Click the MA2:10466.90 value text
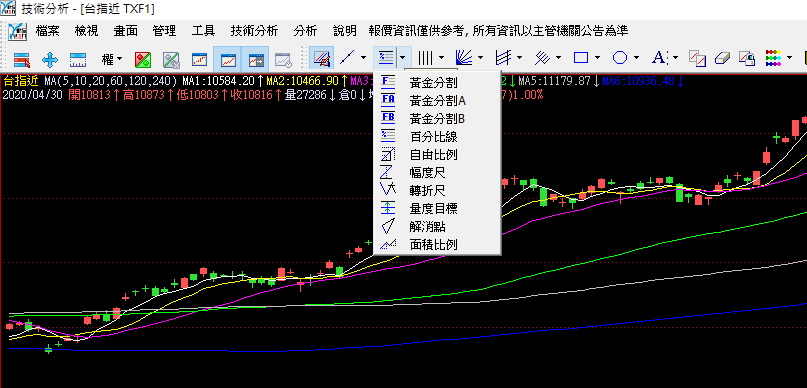Image resolution: width=807 pixels, height=388 pixels. [303, 82]
